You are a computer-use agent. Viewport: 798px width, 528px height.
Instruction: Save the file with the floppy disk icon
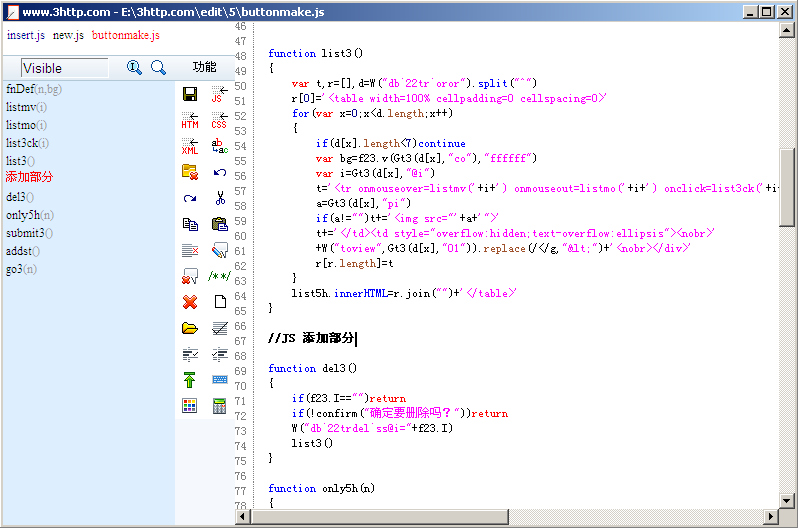(x=190, y=94)
